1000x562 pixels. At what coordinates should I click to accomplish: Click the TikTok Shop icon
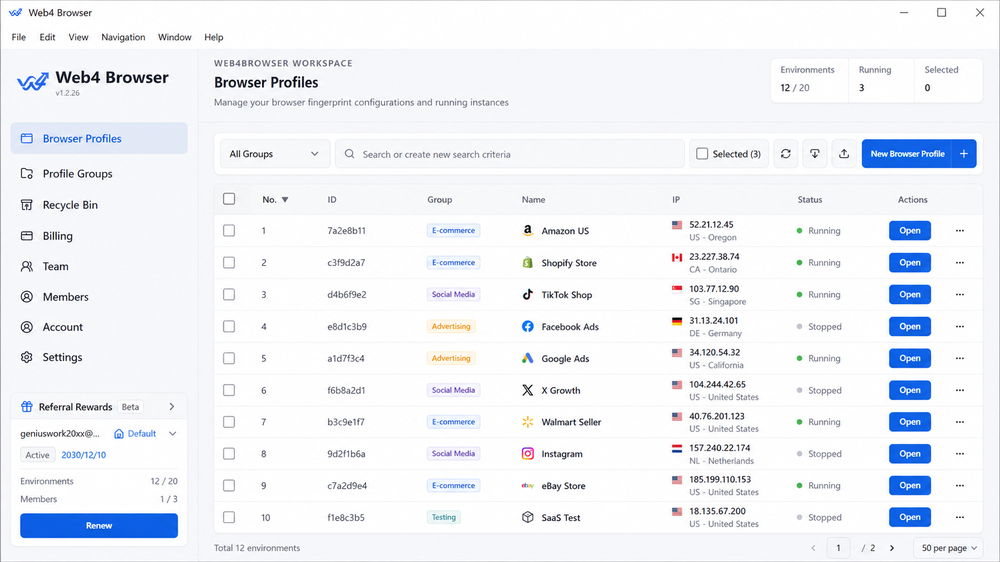[527, 294]
